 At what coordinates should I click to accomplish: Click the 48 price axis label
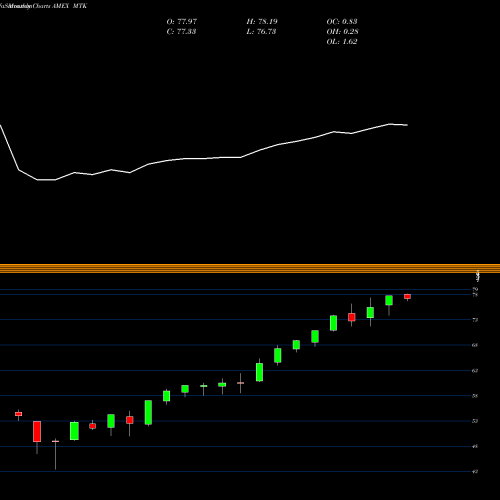click(475, 446)
